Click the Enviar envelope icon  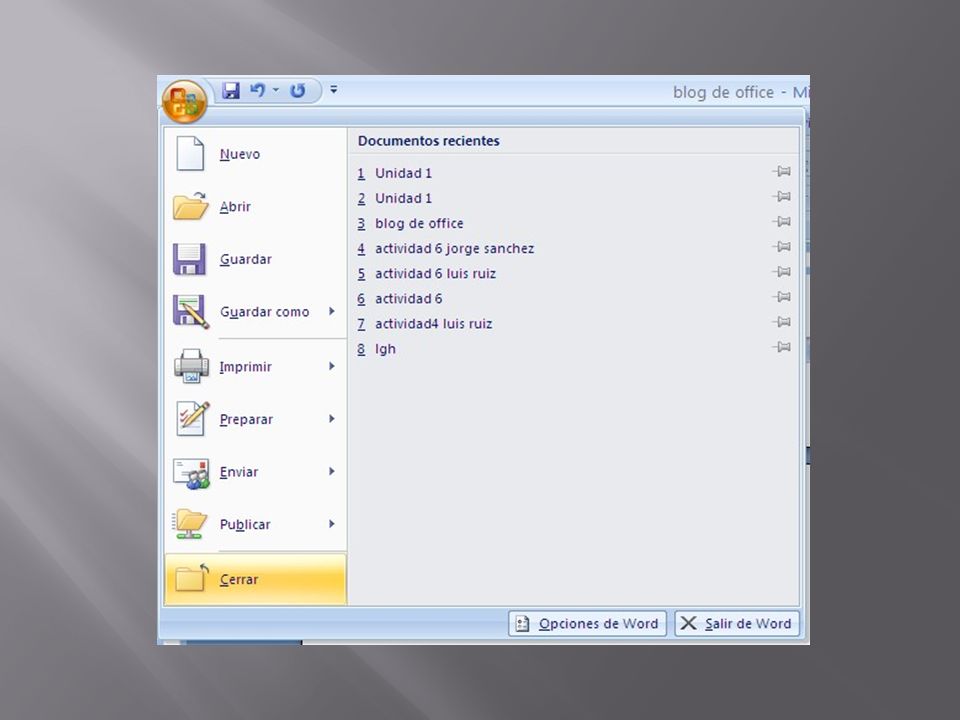[191, 473]
